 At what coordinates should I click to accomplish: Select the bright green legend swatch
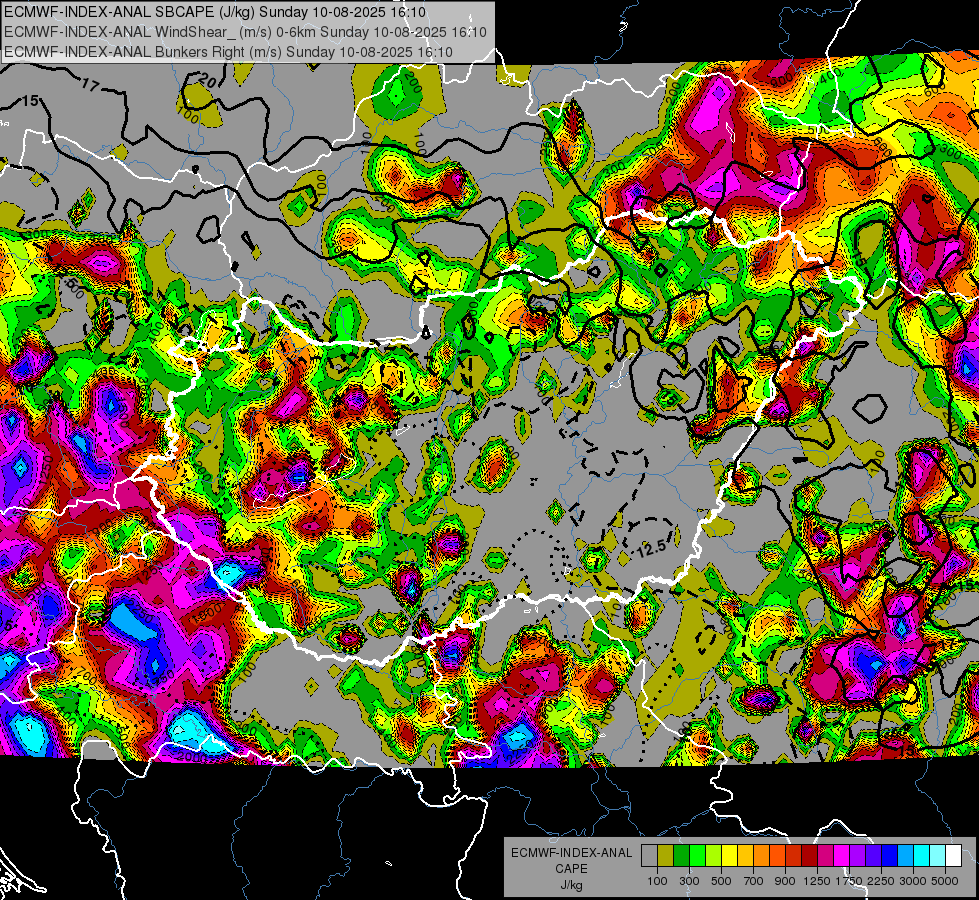[x=697, y=855]
